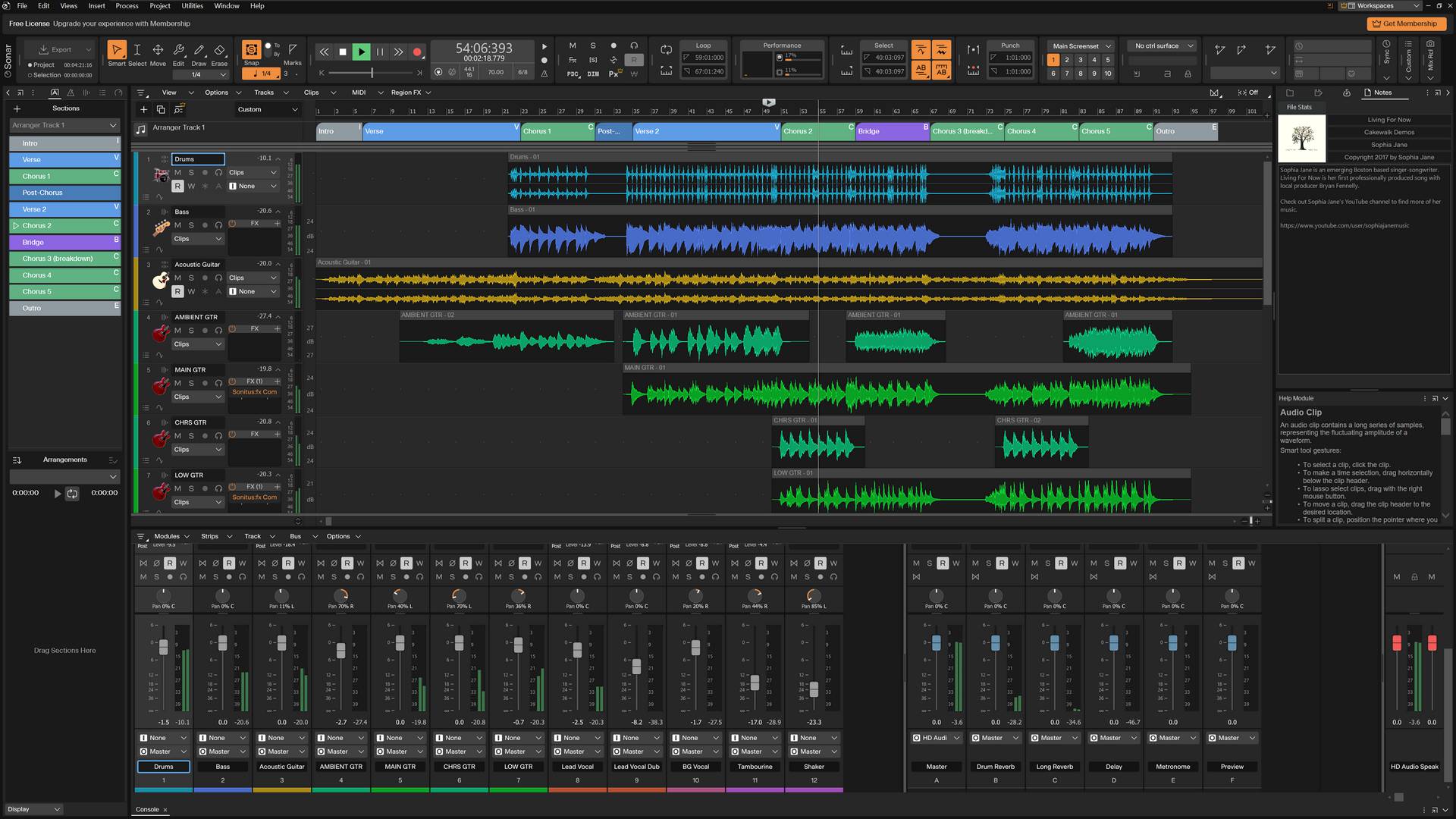
Task: Expand the Clips dropdown on Bass track
Action: click(x=197, y=238)
